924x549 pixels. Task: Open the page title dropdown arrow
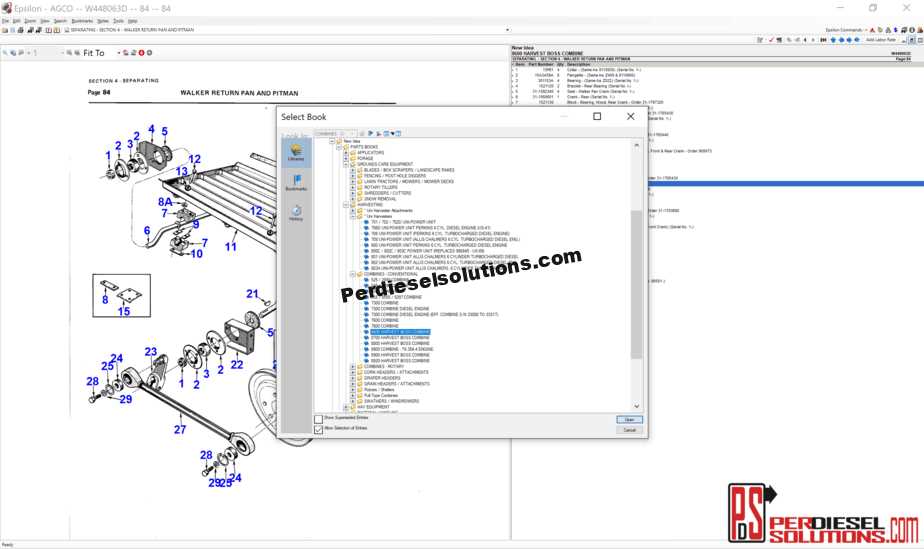pos(507,29)
